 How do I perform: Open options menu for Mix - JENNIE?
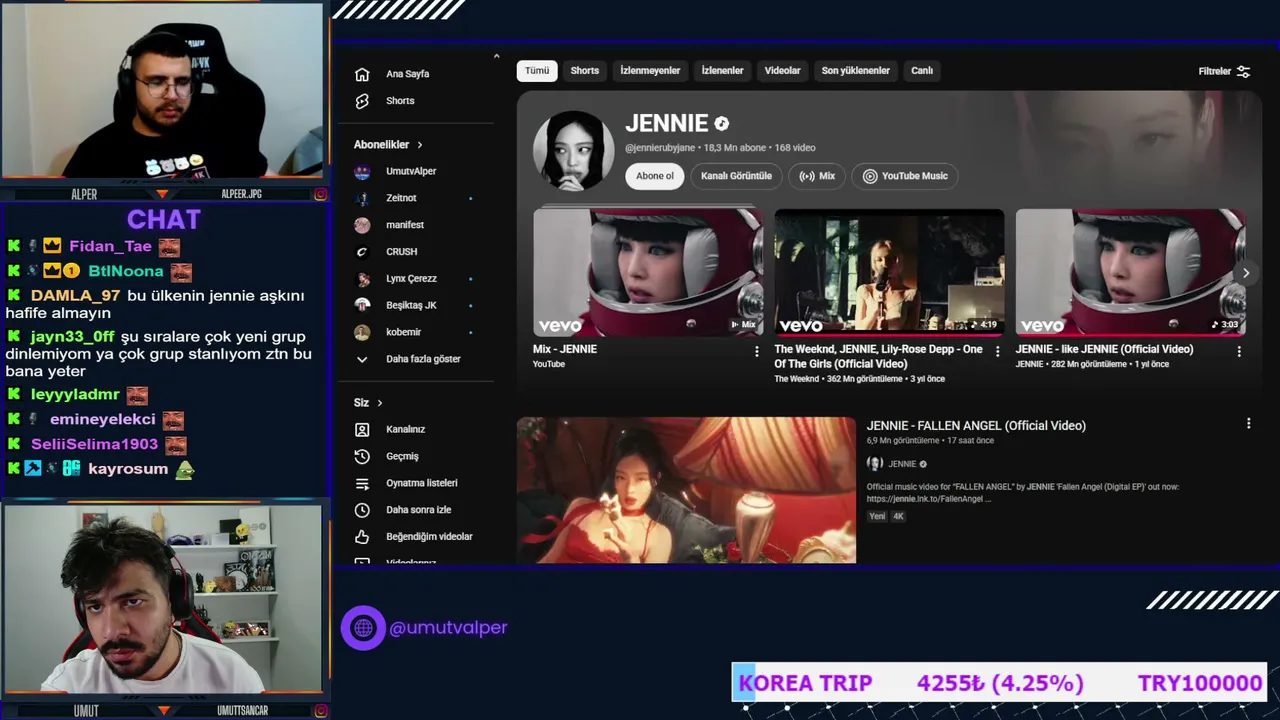click(x=756, y=351)
